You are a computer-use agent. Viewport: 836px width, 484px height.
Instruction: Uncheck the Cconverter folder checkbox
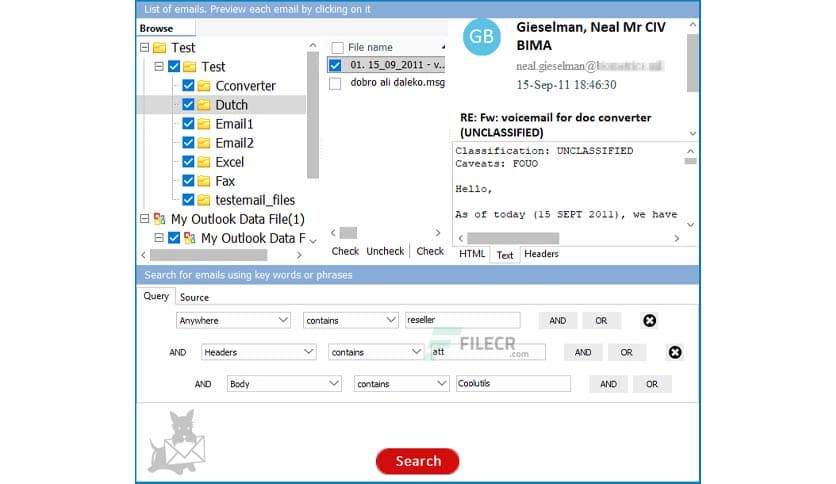pos(188,85)
